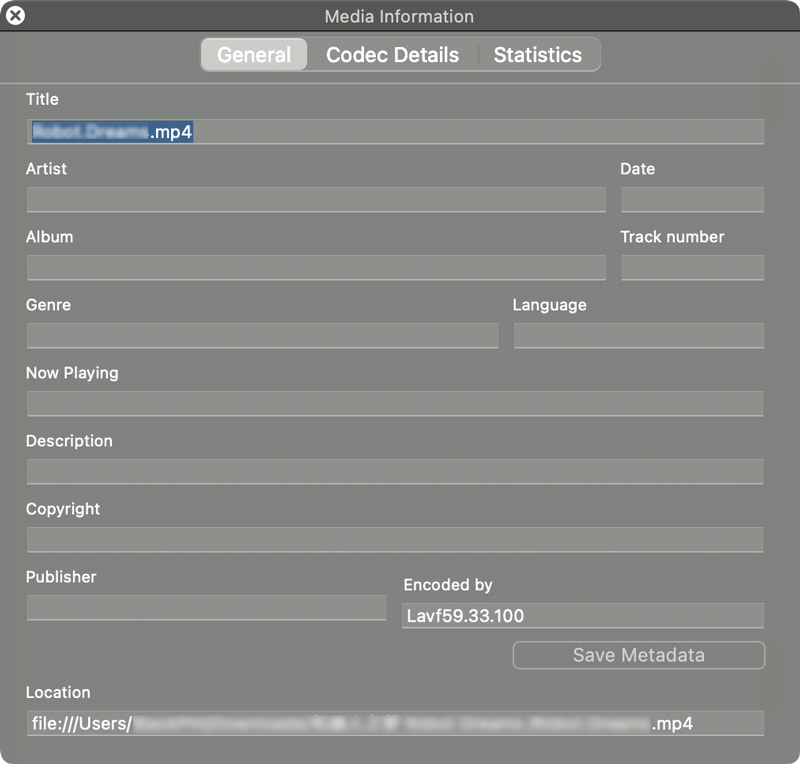This screenshot has height=764, width=800.
Task: Click the Encoded by field showing Lavf59.33.100
Action: click(582, 616)
